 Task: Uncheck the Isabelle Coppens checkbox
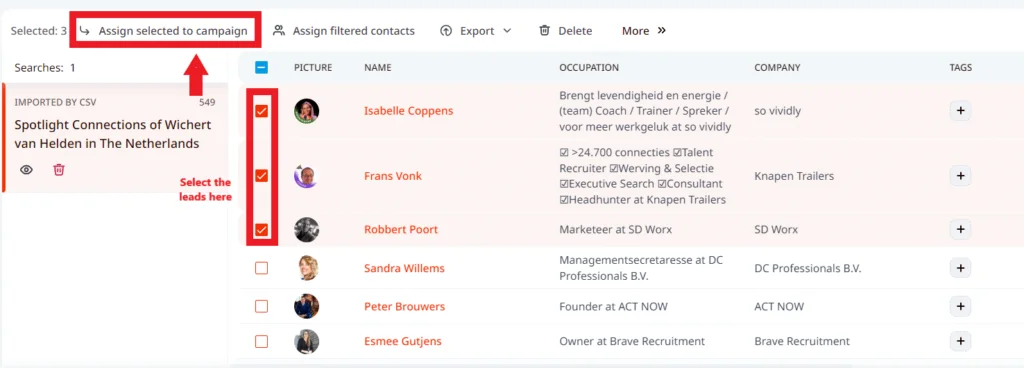[x=261, y=111]
